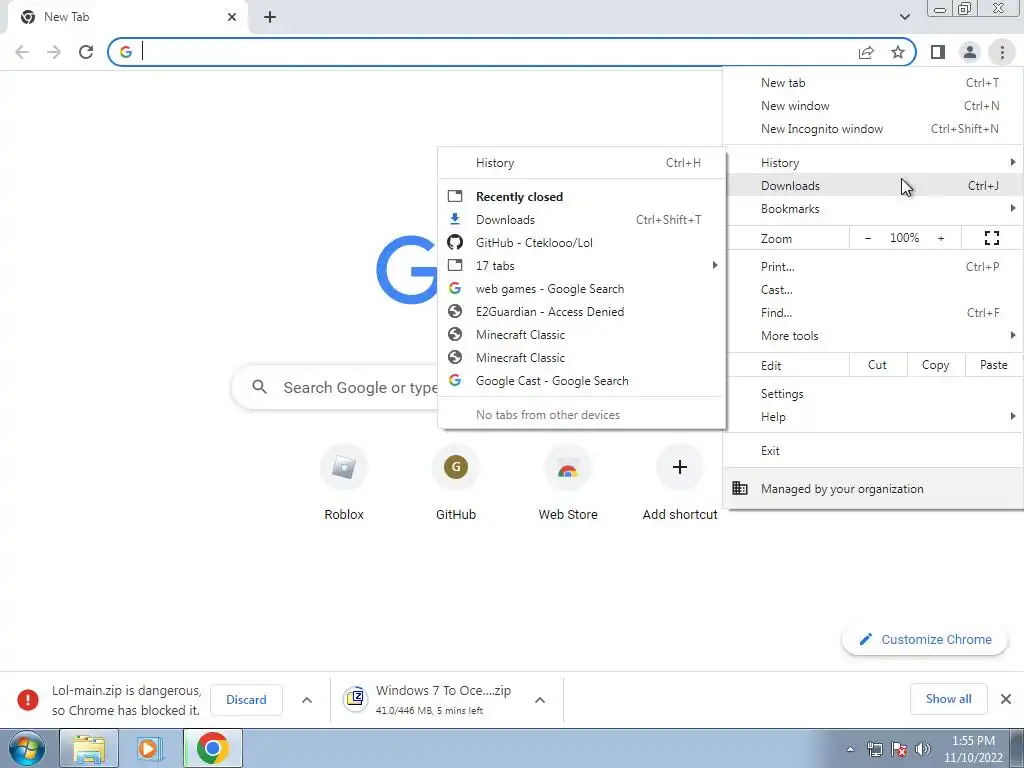Reopen GitHub - Cteklooo/Lol tab
1024x768 pixels.
click(582, 242)
